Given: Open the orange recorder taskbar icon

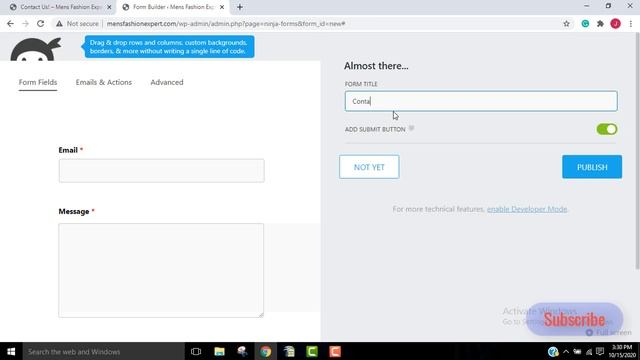Looking at the screenshot, I should point(335,351).
